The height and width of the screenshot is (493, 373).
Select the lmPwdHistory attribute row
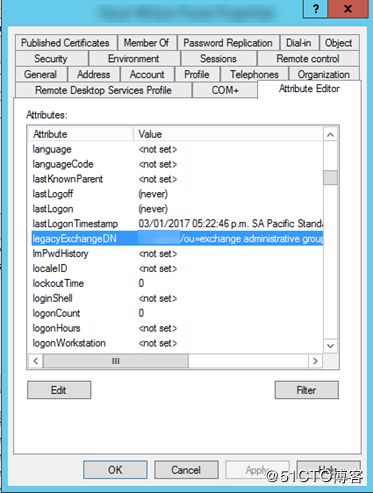pyautogui.click(x=176, y=254)
